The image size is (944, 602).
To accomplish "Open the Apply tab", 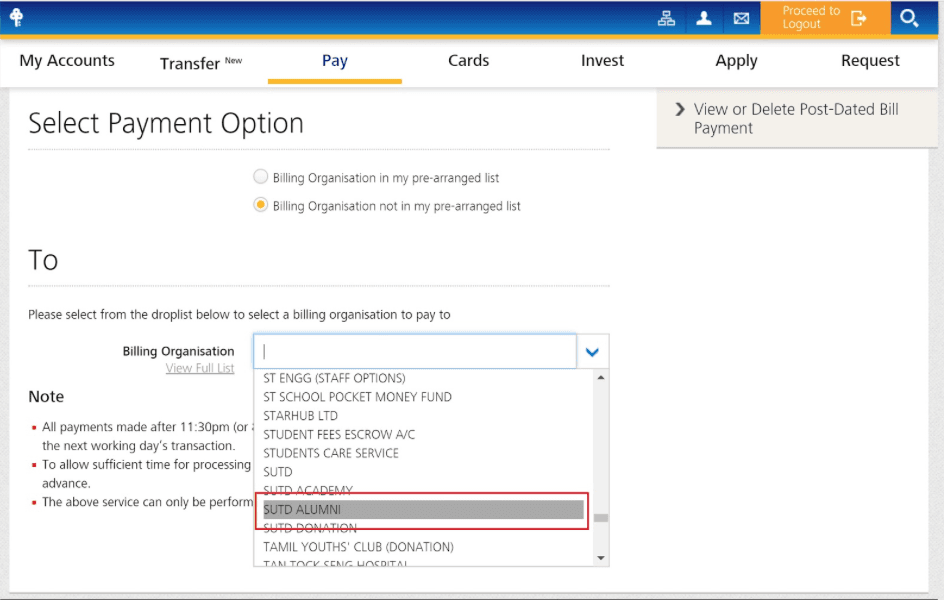I will (x=736, y=61).
